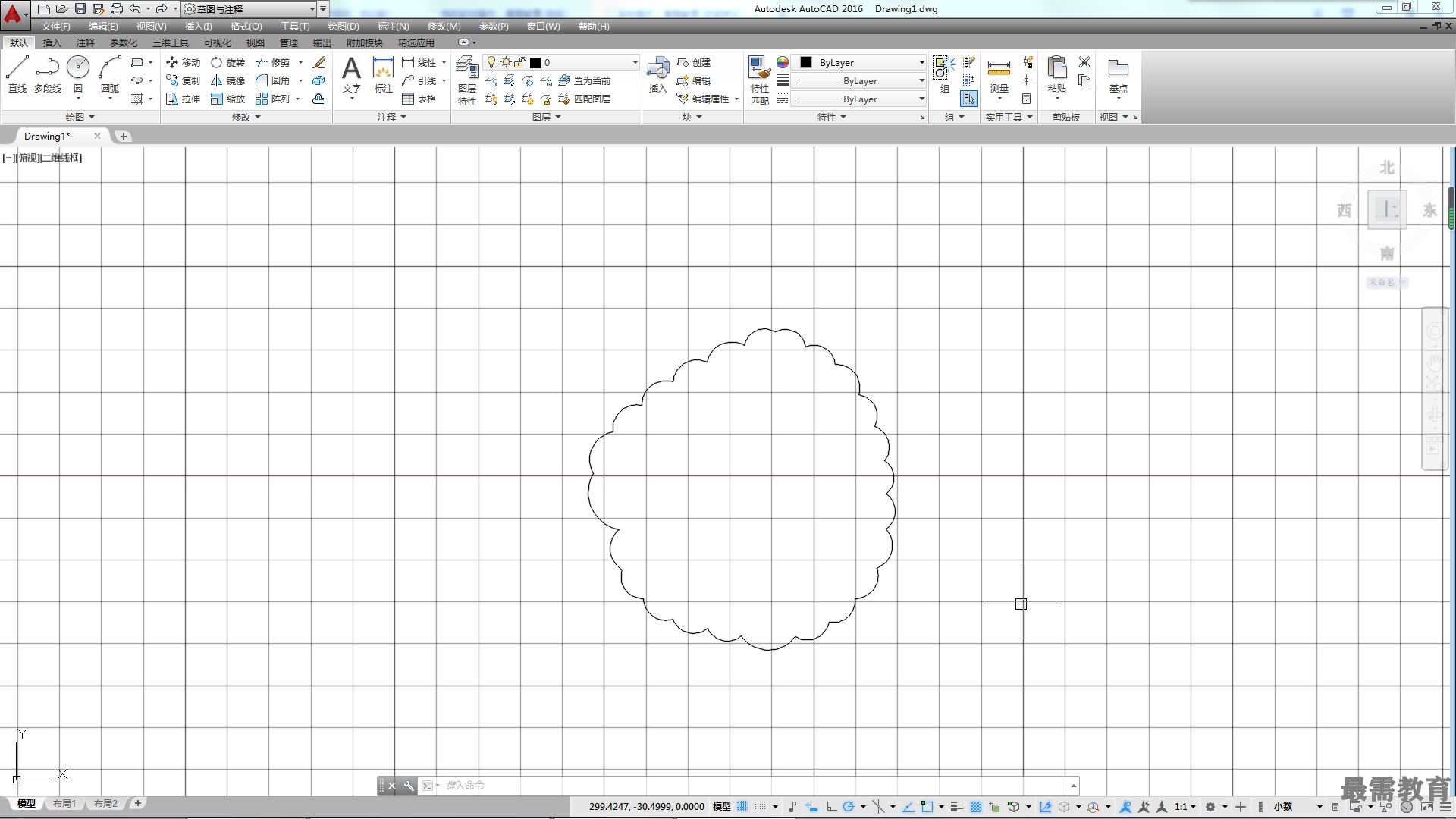1456x819 pixels.
Task: Select the Arc (圆弧) tool
Action: point(110,74)
